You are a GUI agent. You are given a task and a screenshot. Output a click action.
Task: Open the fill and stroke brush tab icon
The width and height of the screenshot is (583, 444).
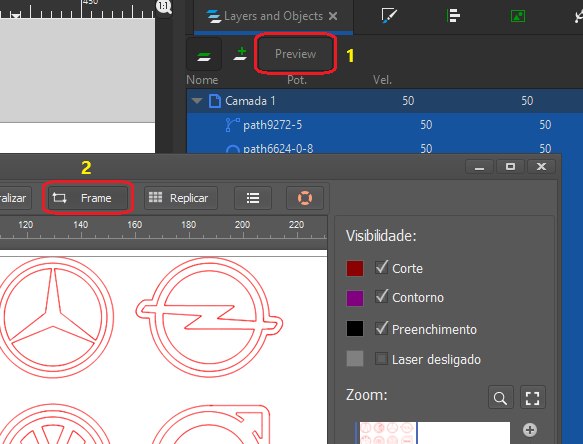[x=389, y=16]
